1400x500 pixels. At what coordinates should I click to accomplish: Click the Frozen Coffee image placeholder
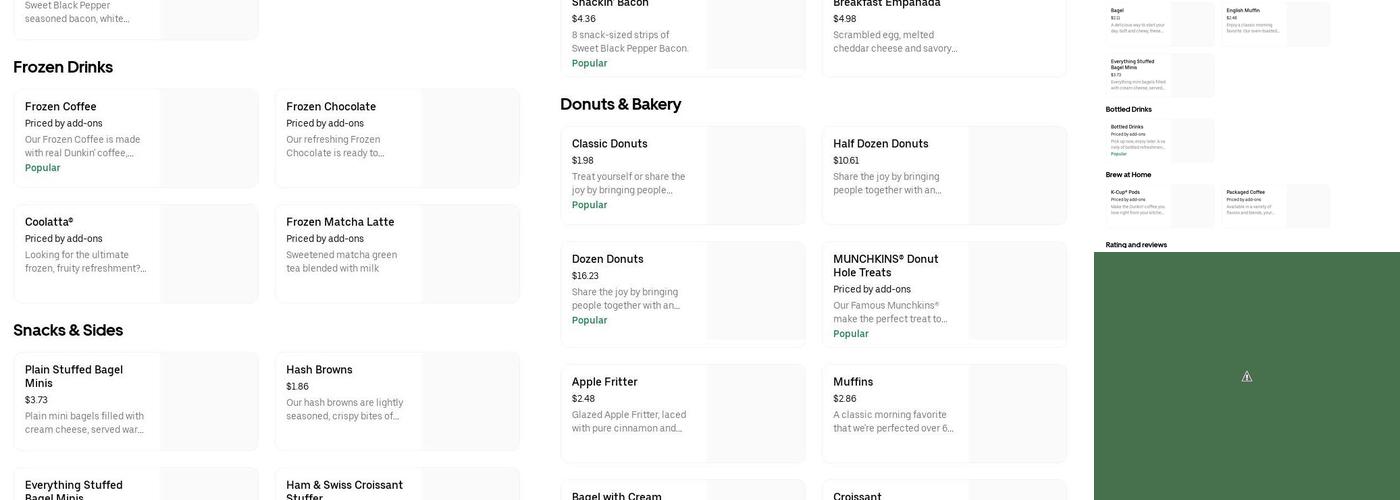tap(209, 138)
